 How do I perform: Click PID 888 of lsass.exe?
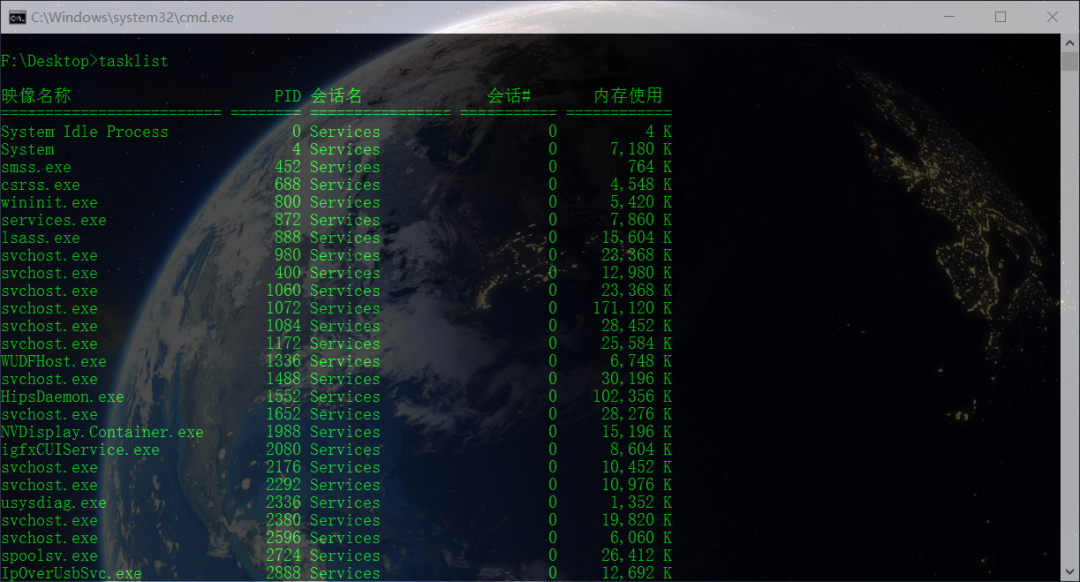288,238
